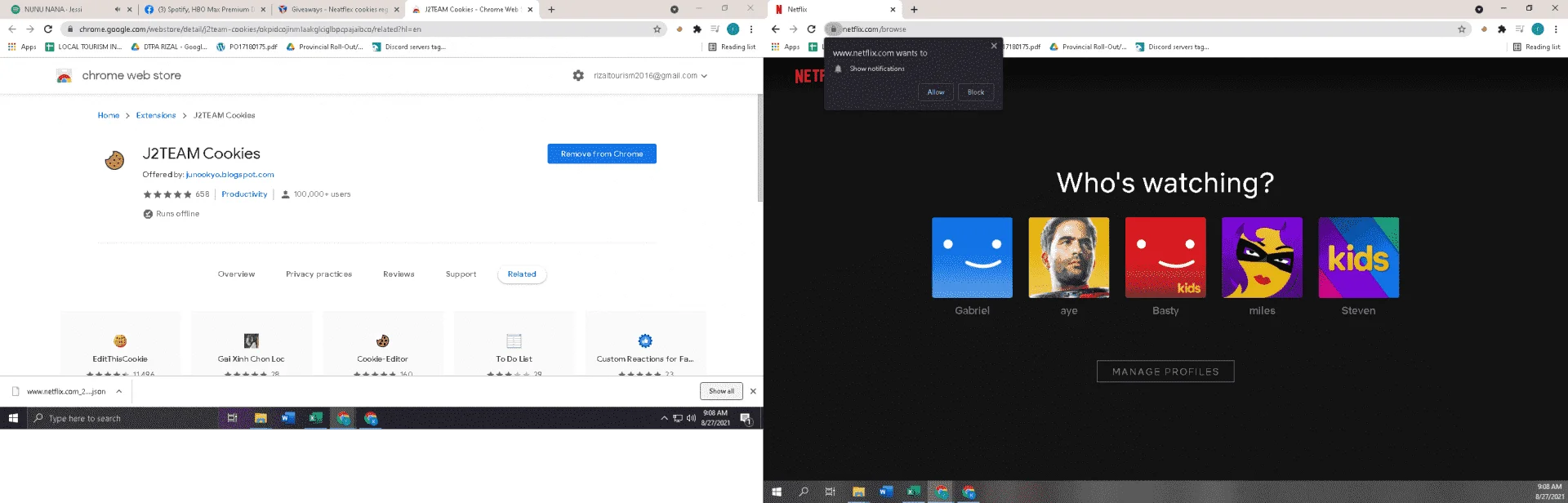Expand account menu rizaltourism2016@gmail.com
The height and width of the screenshot is (503, 1568).
click(651, 75)
